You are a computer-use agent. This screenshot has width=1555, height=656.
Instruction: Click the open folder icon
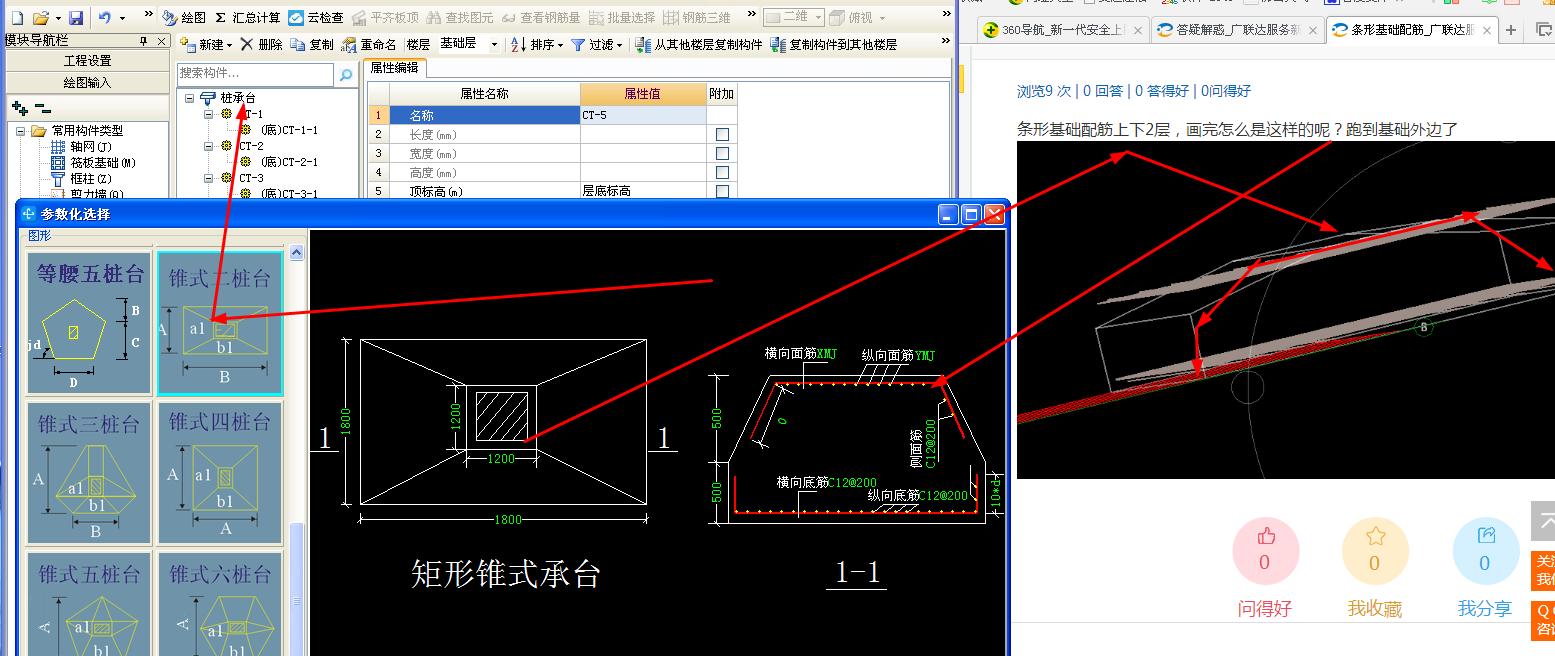pos(39,18)
